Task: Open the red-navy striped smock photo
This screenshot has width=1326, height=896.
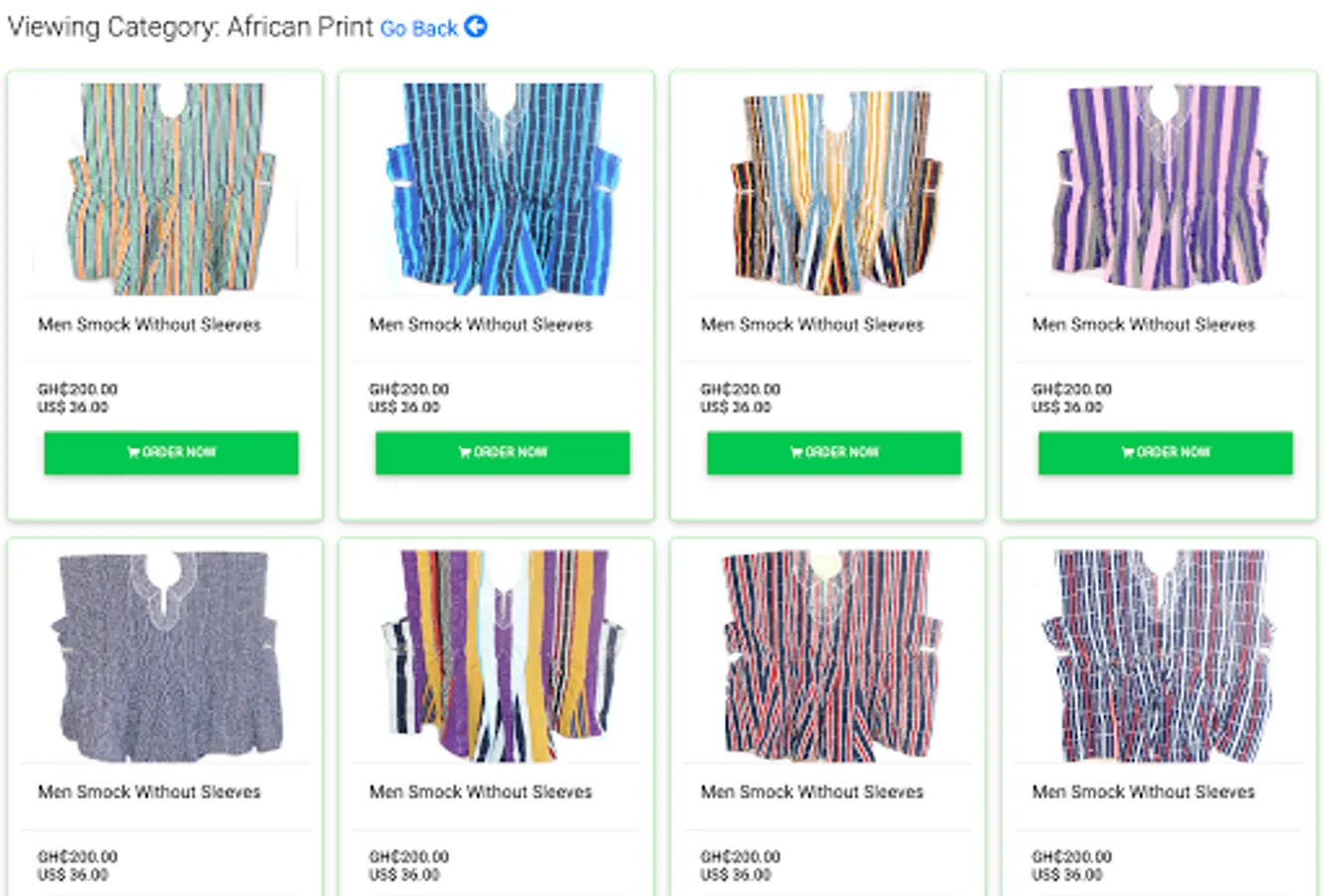Action: [828, 655]
